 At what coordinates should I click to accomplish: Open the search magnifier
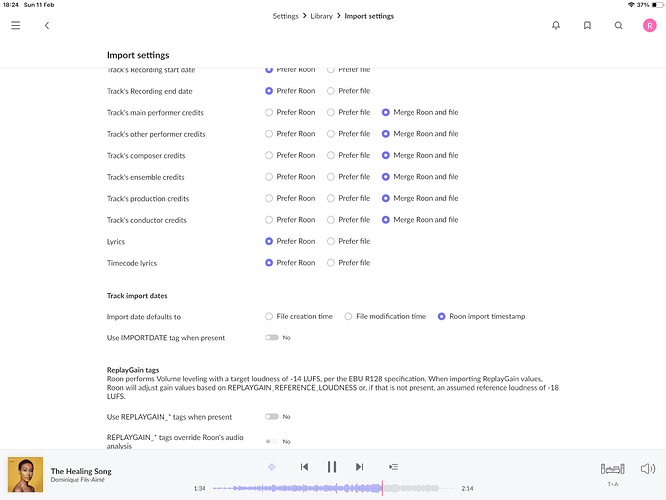point(618,25)
